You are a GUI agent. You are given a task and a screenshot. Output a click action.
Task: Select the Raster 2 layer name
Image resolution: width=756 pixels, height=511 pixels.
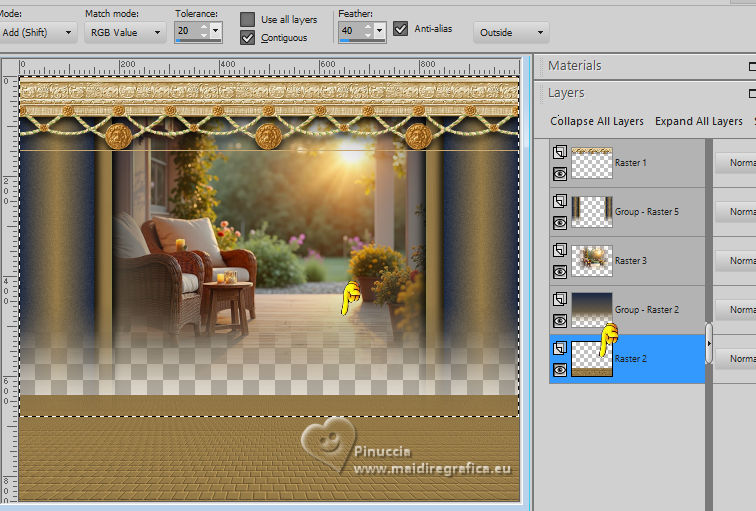(630, 359)
